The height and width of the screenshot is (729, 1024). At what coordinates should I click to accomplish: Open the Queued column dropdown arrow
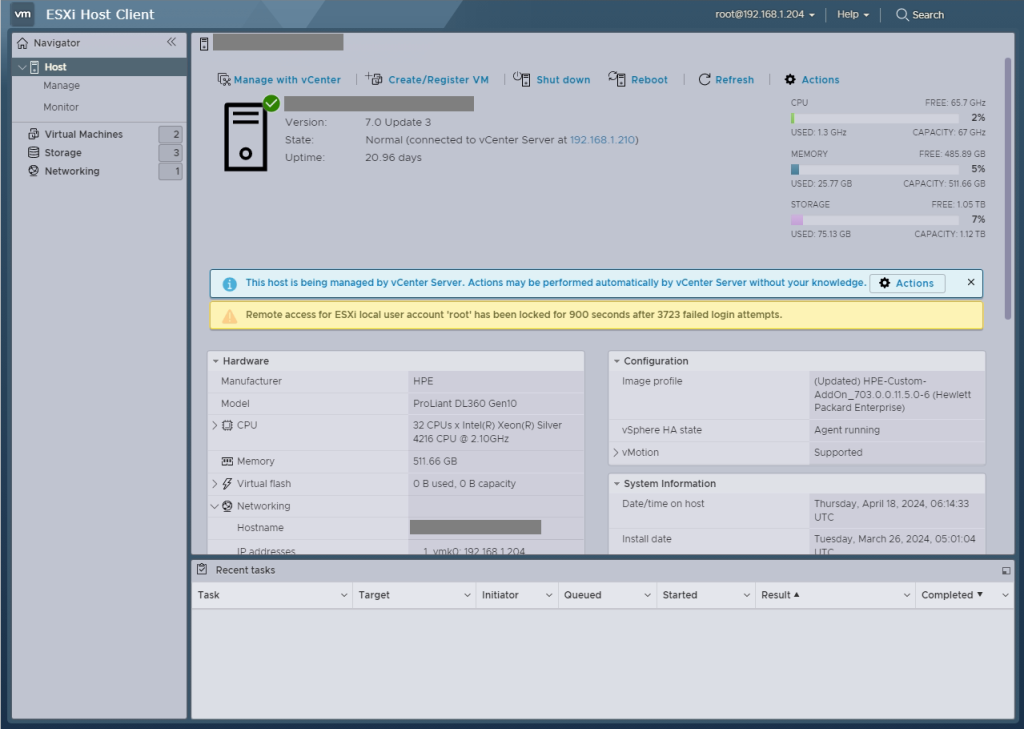point(648,595)
